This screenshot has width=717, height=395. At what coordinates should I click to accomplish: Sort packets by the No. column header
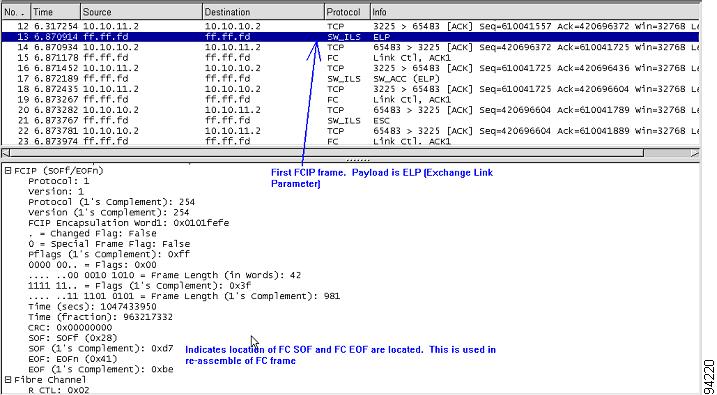click(x=16, y=12)
